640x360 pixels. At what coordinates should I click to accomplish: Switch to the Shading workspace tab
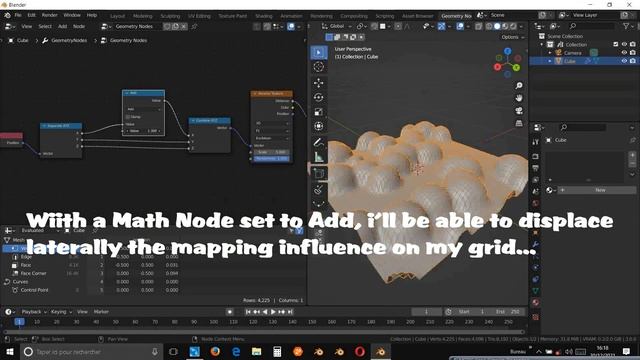coord(264,16)
